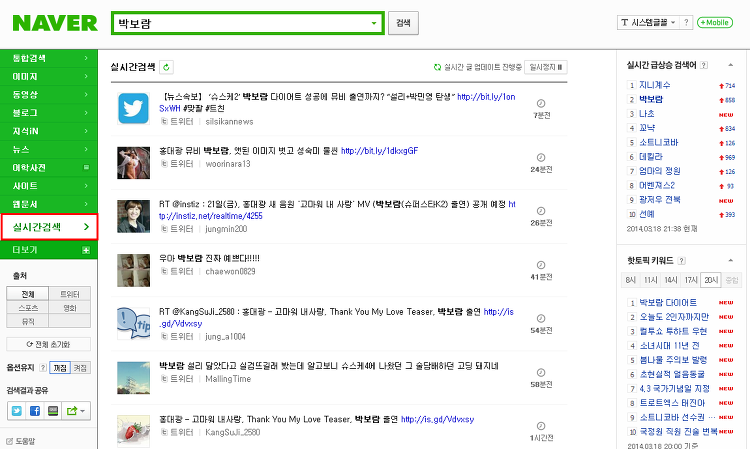Refresh the real-time search results icon
Image resolution: width=750 pixels, height=449 pixels.
[166, 67]
